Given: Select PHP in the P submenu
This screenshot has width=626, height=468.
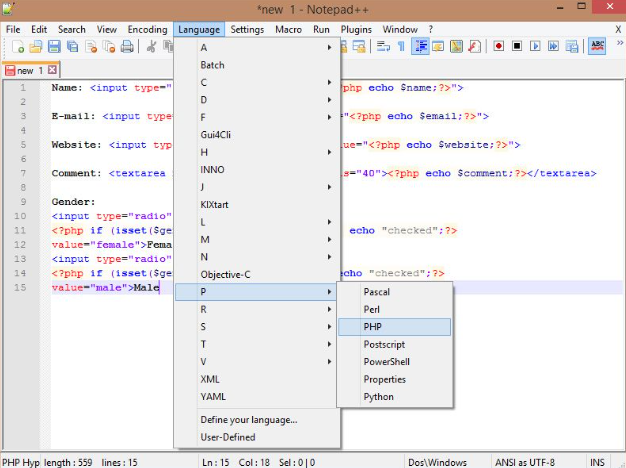Looking at the screenshot, I should (394, 327).
